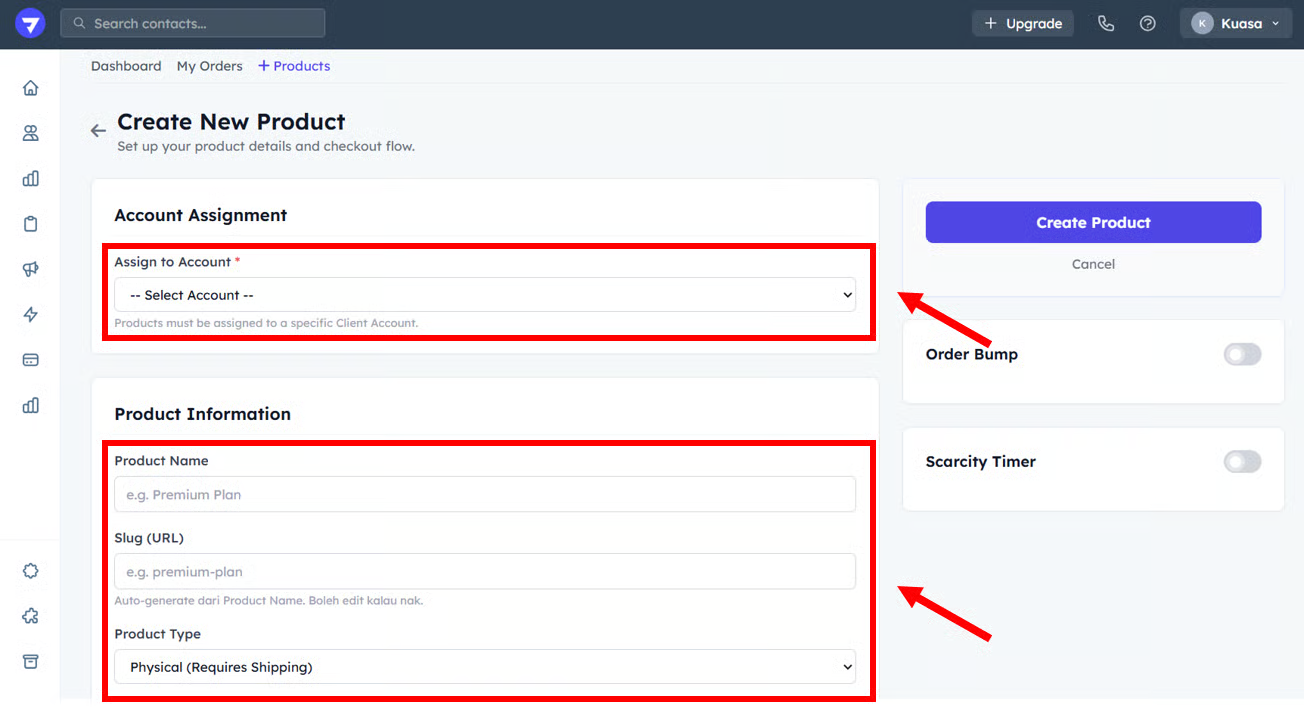Click the puzzle piece integrations icon
Screen dimensions: 1304x710
30,616
